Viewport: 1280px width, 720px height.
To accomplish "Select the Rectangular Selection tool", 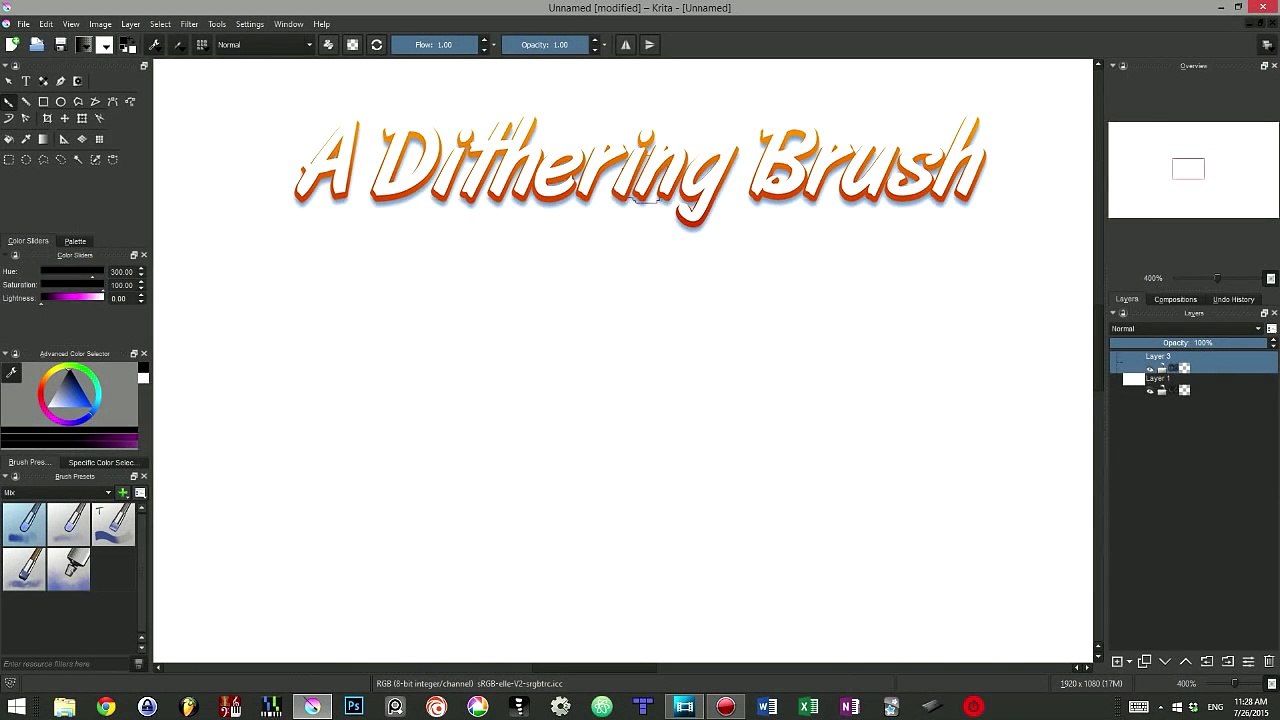I will click(8, 159).
